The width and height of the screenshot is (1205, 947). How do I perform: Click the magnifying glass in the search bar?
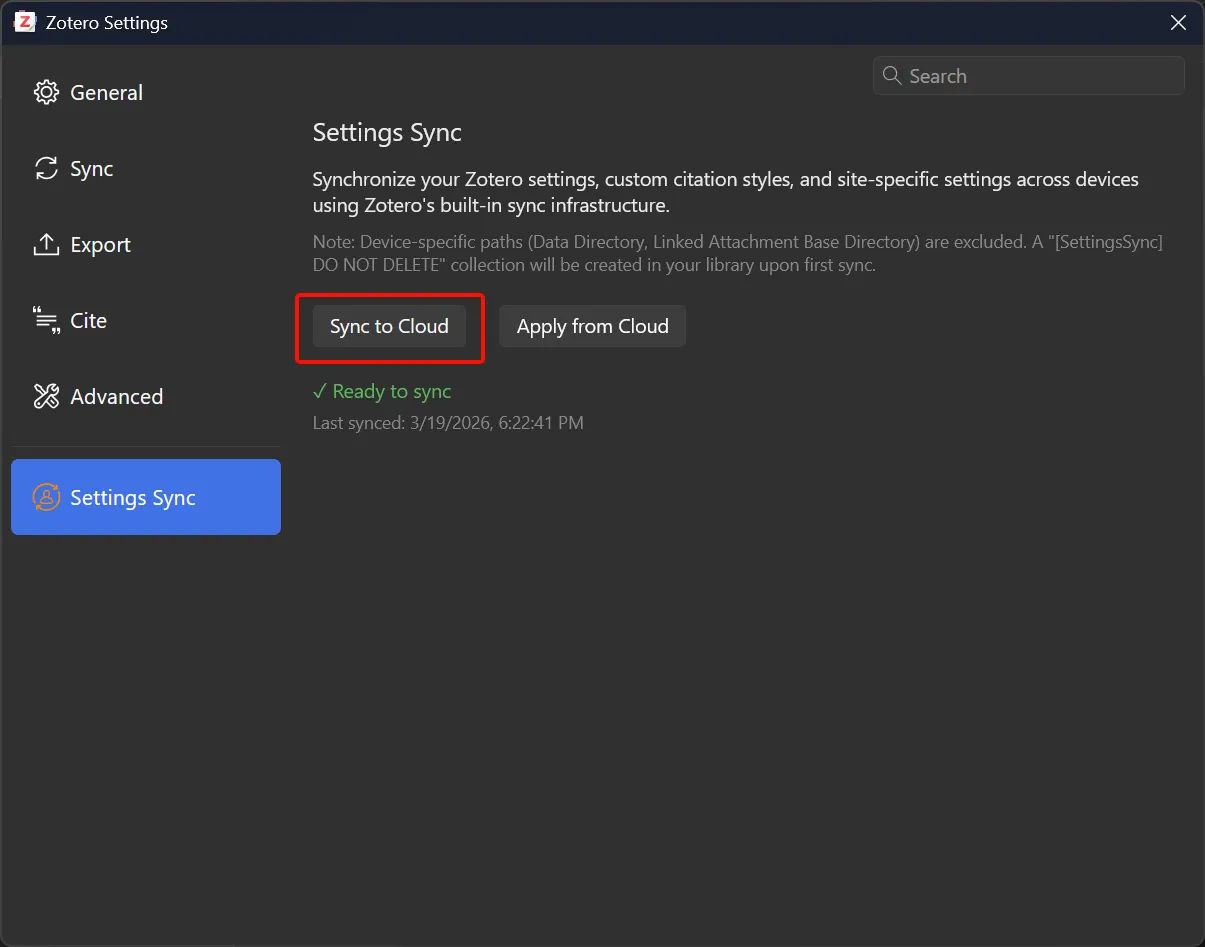891,75
